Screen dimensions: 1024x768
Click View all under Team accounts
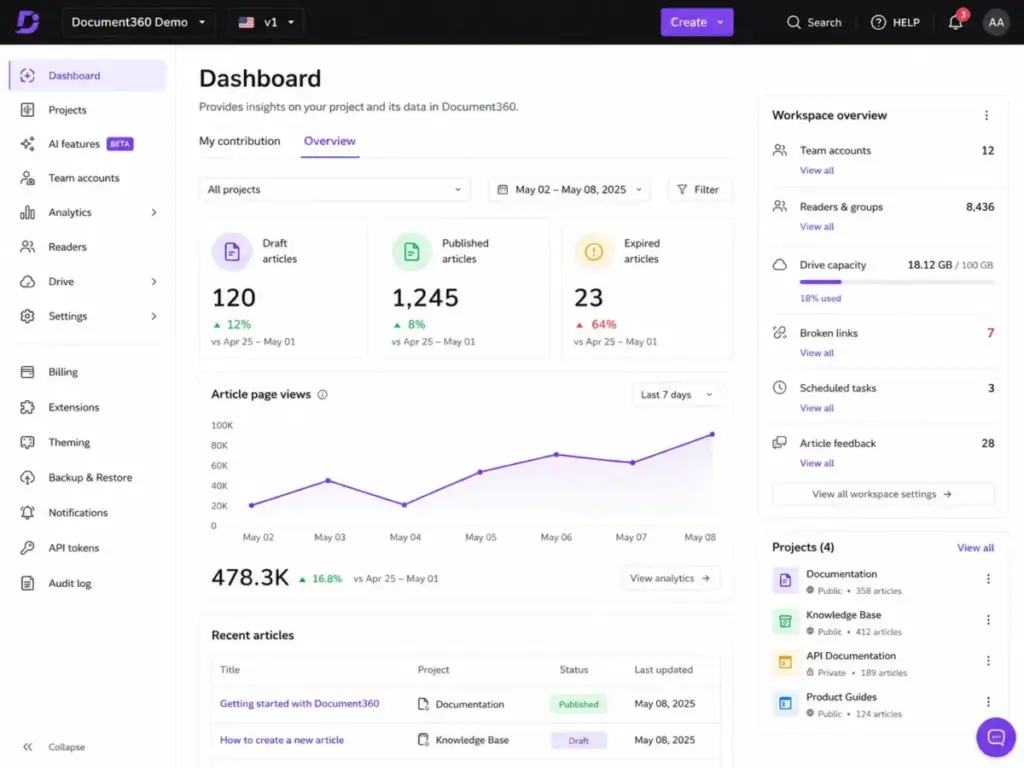click(x=816, y=170)
